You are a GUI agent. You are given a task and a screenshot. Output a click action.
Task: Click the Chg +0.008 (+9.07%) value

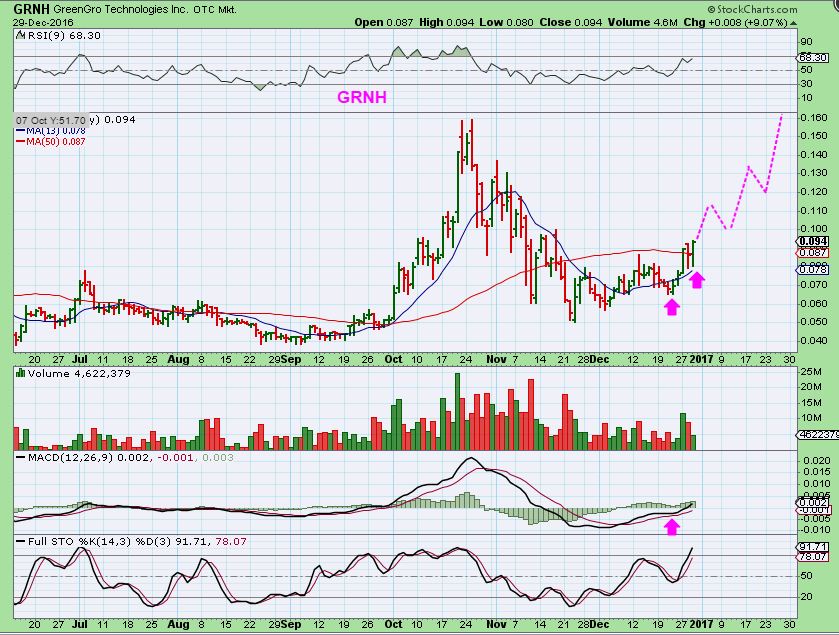[x=736, y=22]
